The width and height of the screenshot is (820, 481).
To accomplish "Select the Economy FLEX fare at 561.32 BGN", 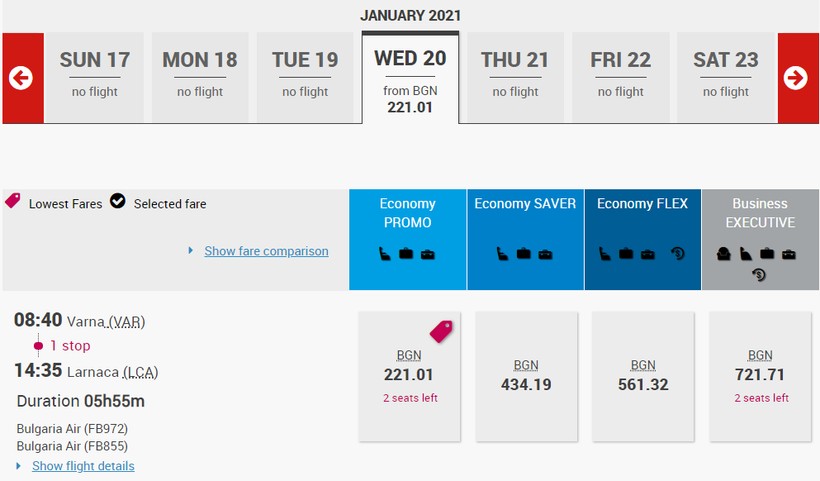I will click(x=643, y=375).
